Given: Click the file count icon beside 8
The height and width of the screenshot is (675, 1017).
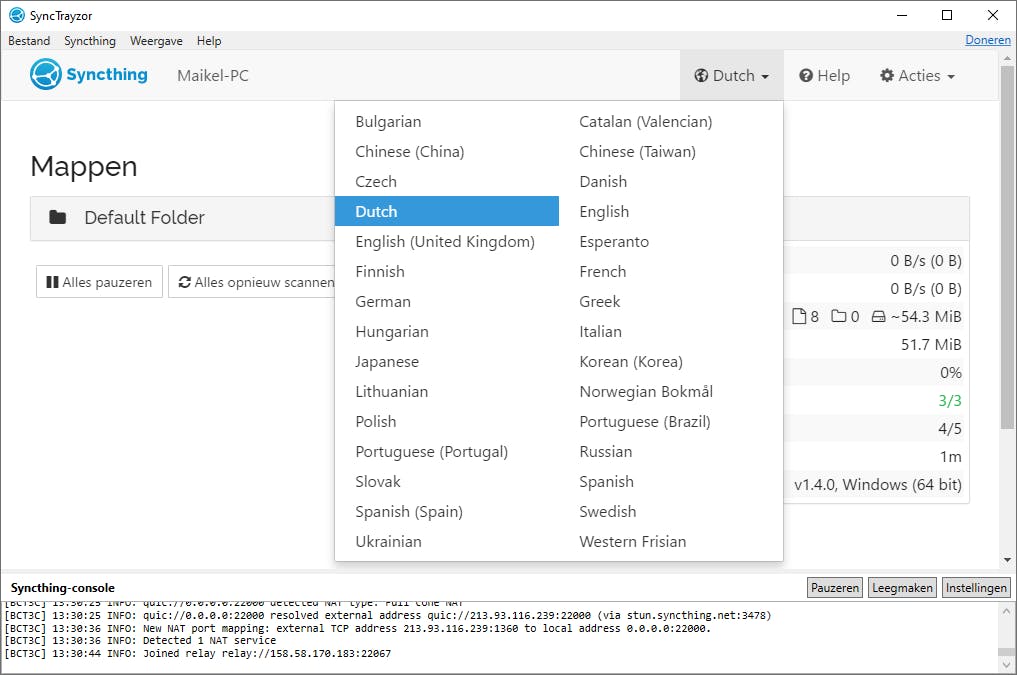Looking at the screenshot, I should pyautogui.click(x=800, y=316).
